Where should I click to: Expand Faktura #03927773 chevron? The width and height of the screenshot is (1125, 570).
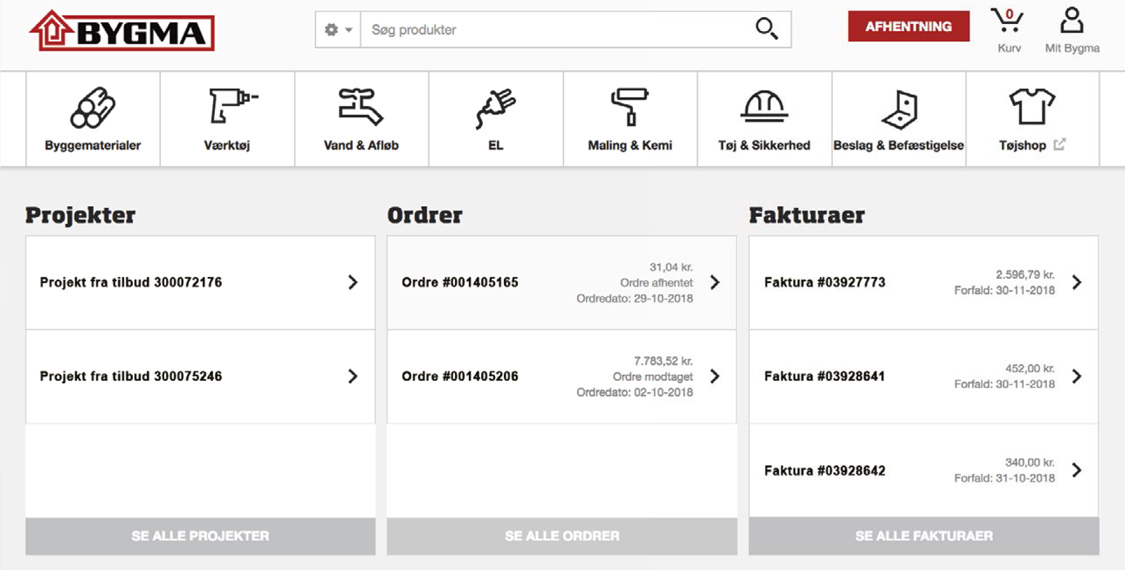(1076, 283)
